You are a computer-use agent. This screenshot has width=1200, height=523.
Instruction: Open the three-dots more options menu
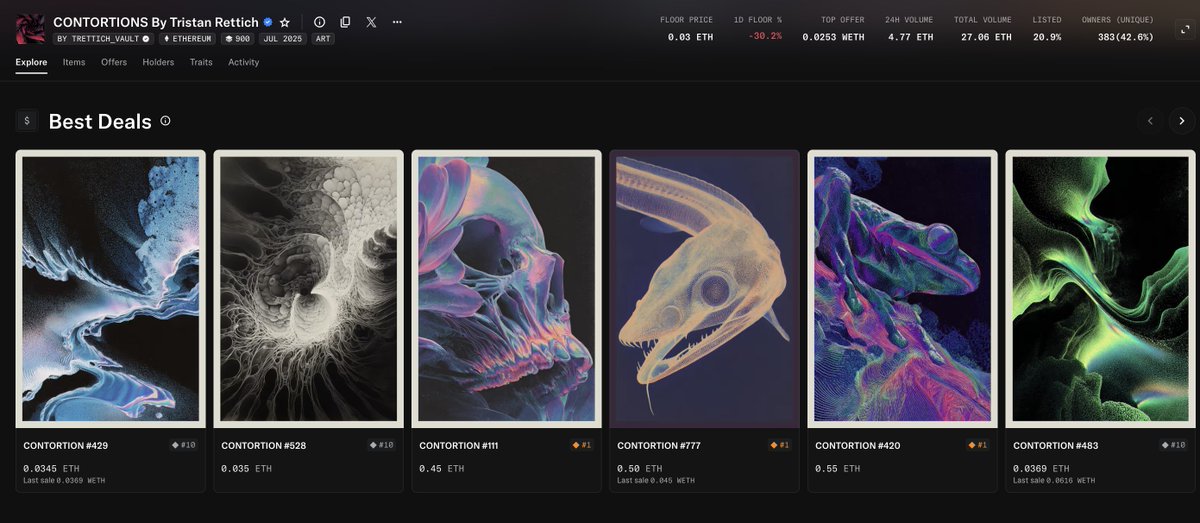(x=397, y=22)
